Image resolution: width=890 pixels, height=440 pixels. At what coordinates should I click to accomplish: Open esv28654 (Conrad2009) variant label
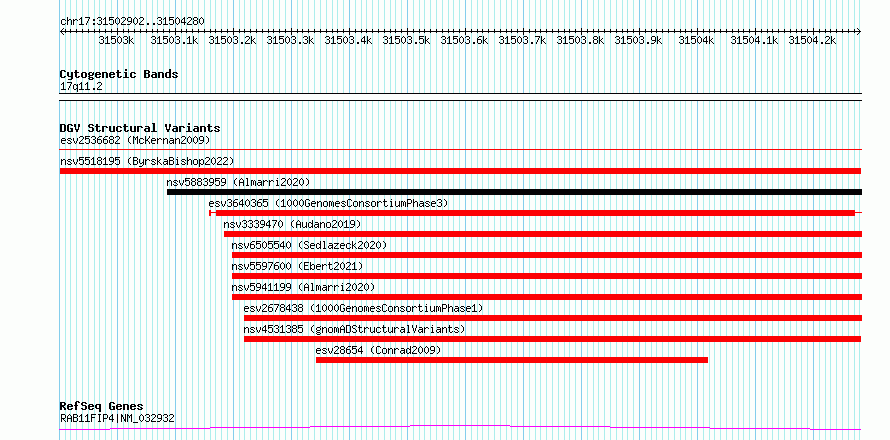coord(378,350)
